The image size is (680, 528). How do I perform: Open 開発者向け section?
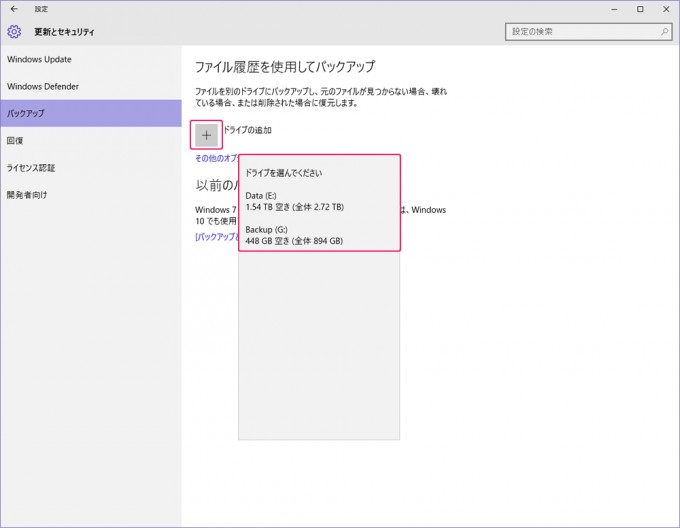[x=91, y=195]
